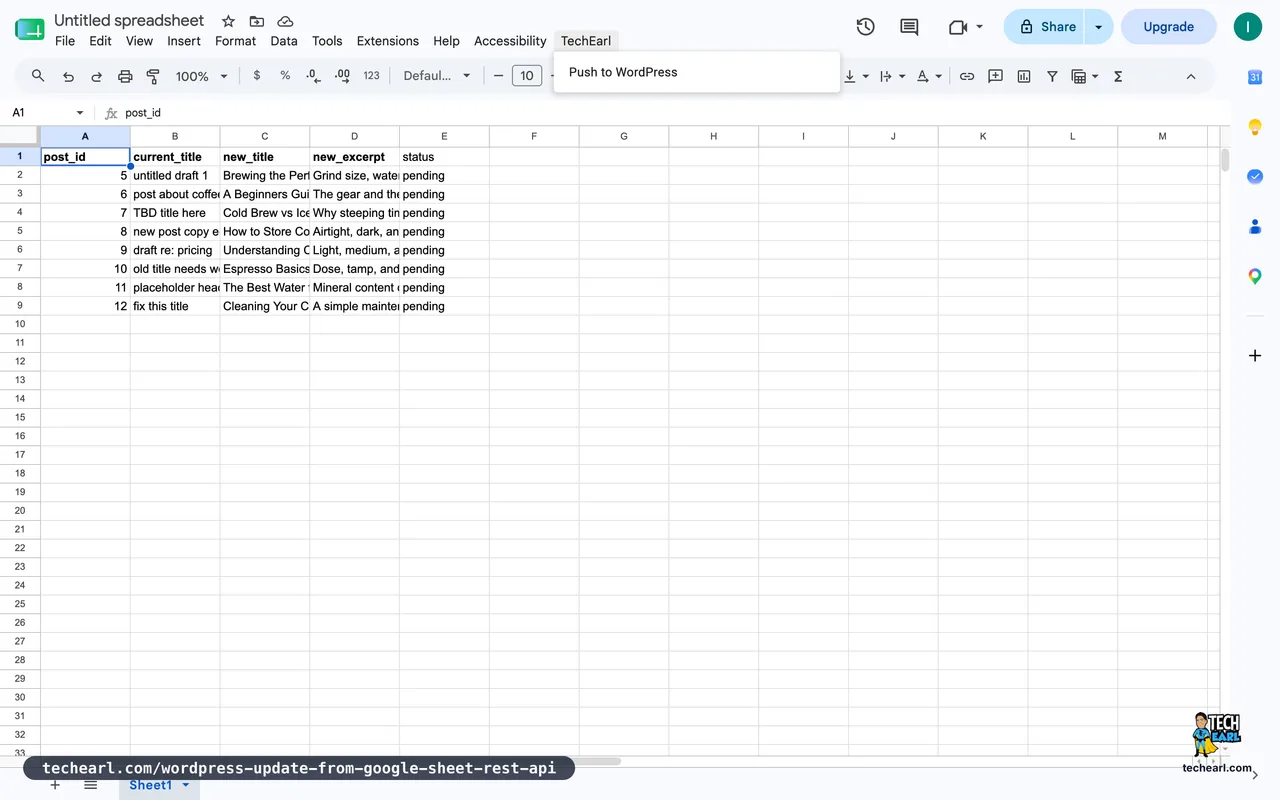Open the Calendar side panel
The image size is (1280, 800).
[1255, 77]
